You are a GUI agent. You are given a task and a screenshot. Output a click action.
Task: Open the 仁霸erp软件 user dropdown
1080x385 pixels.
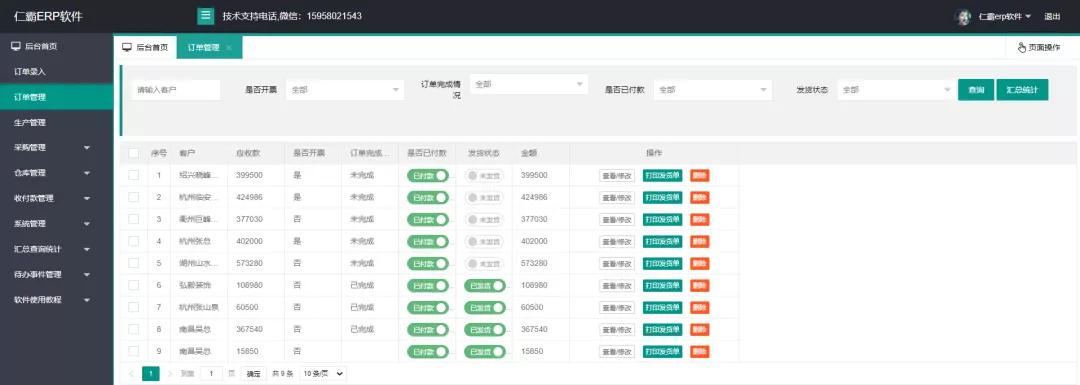(1004, 17)
